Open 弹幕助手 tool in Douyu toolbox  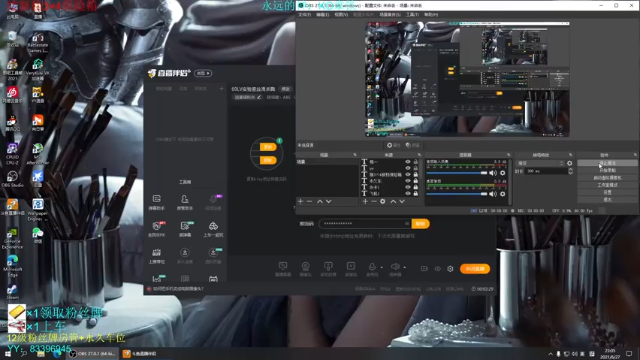156,202
